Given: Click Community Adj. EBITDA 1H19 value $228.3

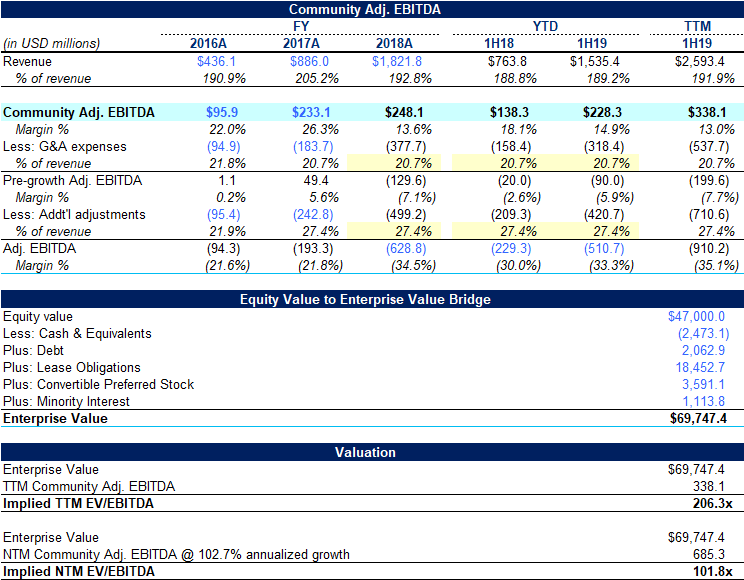Looking at the screenshot, I should click(602, 112).
